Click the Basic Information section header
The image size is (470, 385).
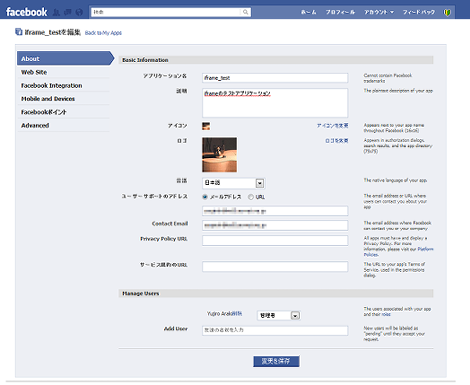pos(276,60)
